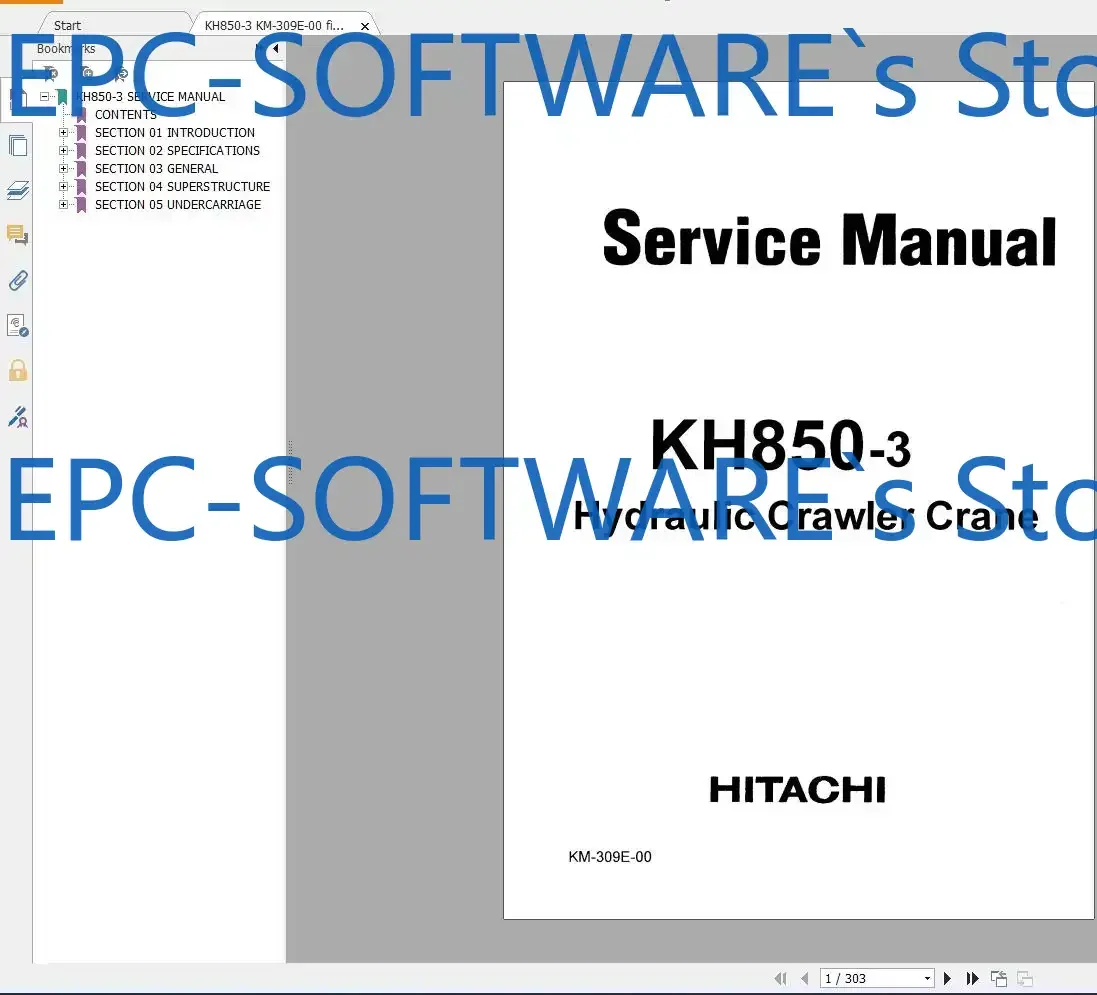Open SECTION 03 GENERAL bookmark

pos(157,169)
